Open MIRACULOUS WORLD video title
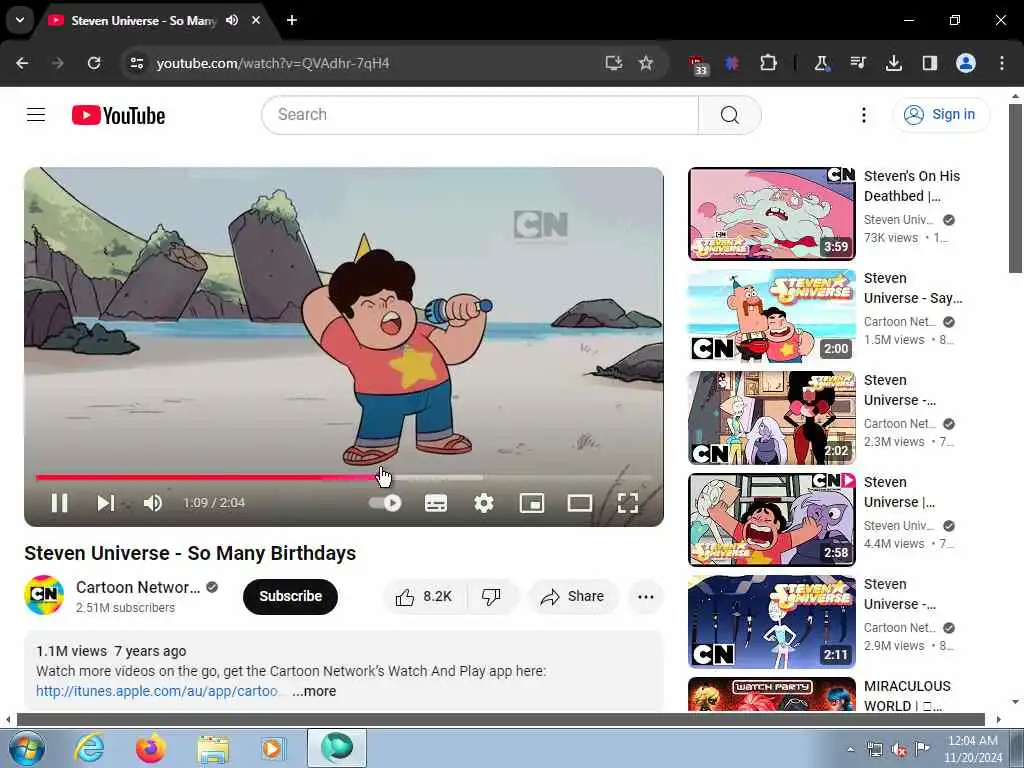 (907, 696)
